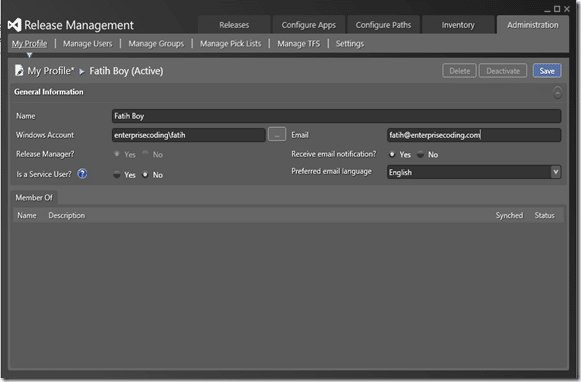Open the Configure Apps tab

point(309,25)
